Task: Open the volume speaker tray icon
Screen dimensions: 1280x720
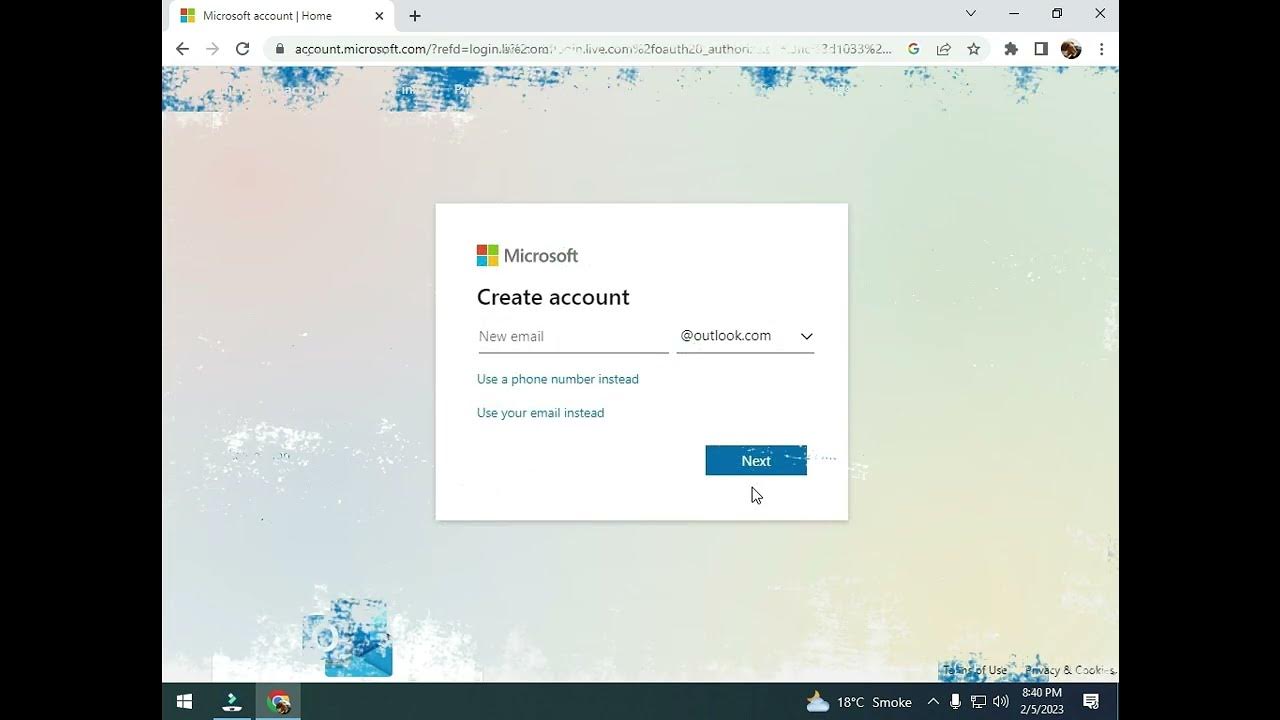Action: [1001, 702]
